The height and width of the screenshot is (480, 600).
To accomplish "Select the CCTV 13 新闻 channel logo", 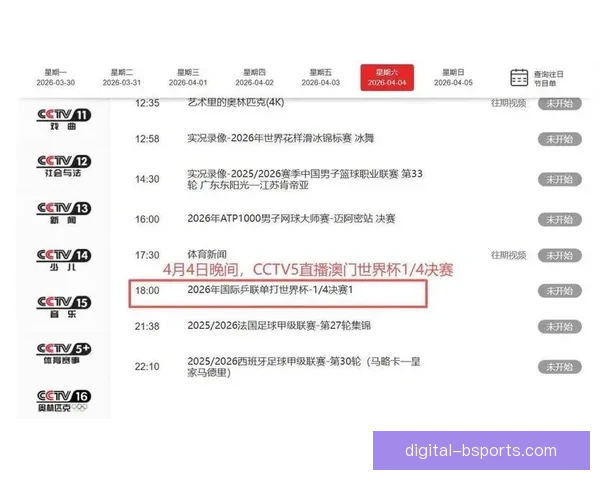I will click(x=64, y=213).
